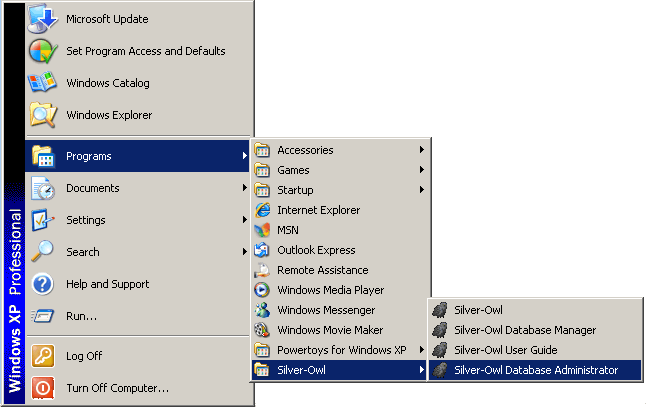
Task: Expand the Accessories submenu arrow
Action: pyautogui.click(x=422, y=150)
